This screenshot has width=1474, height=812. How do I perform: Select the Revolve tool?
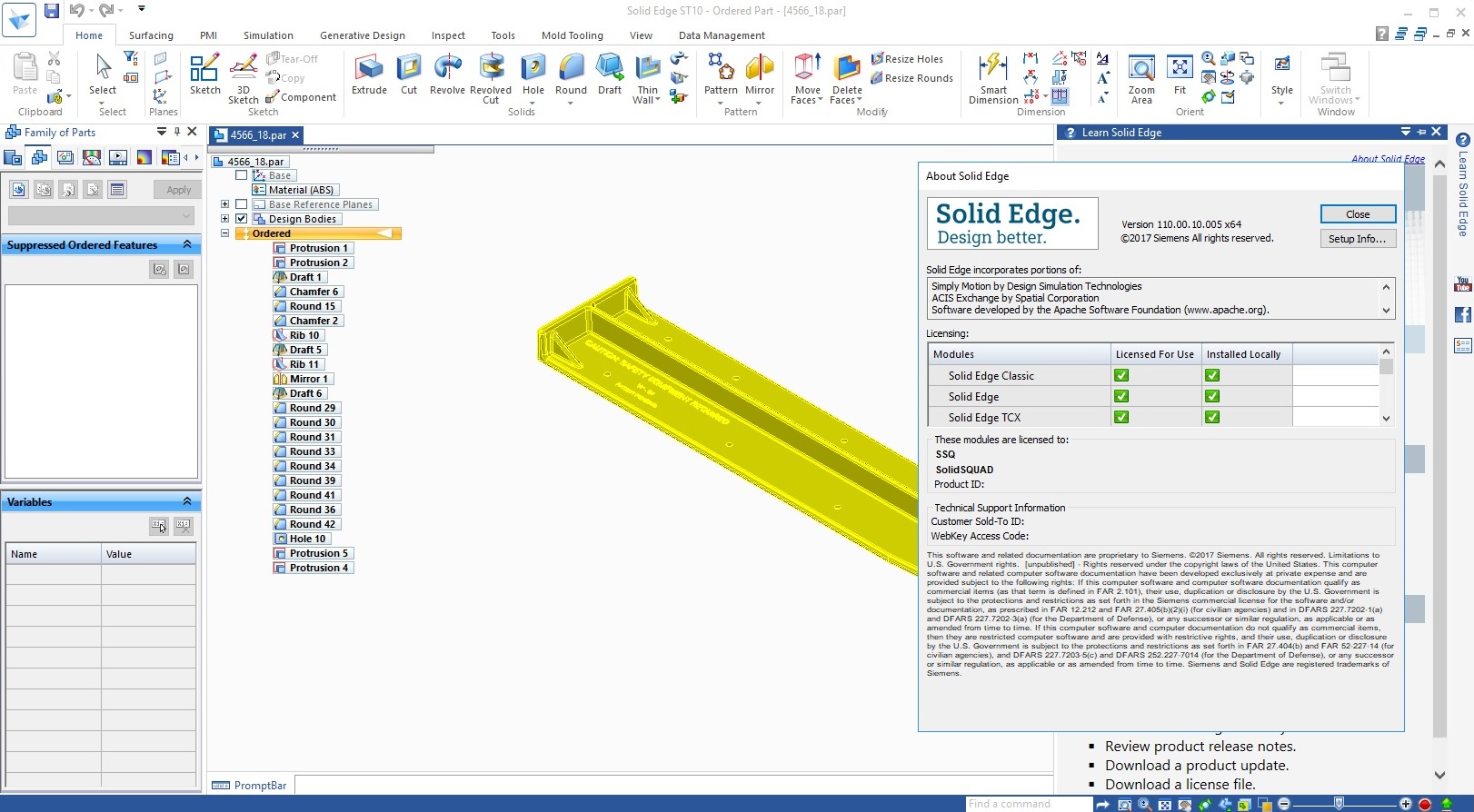coord(447,74)
